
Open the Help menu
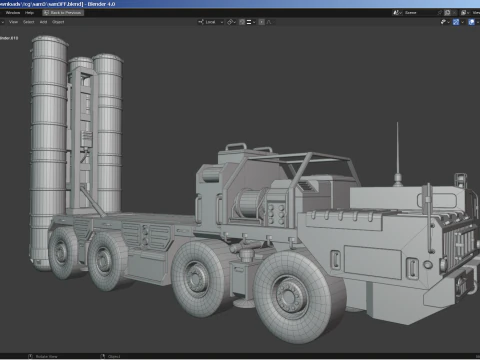[x=29, y=13]
